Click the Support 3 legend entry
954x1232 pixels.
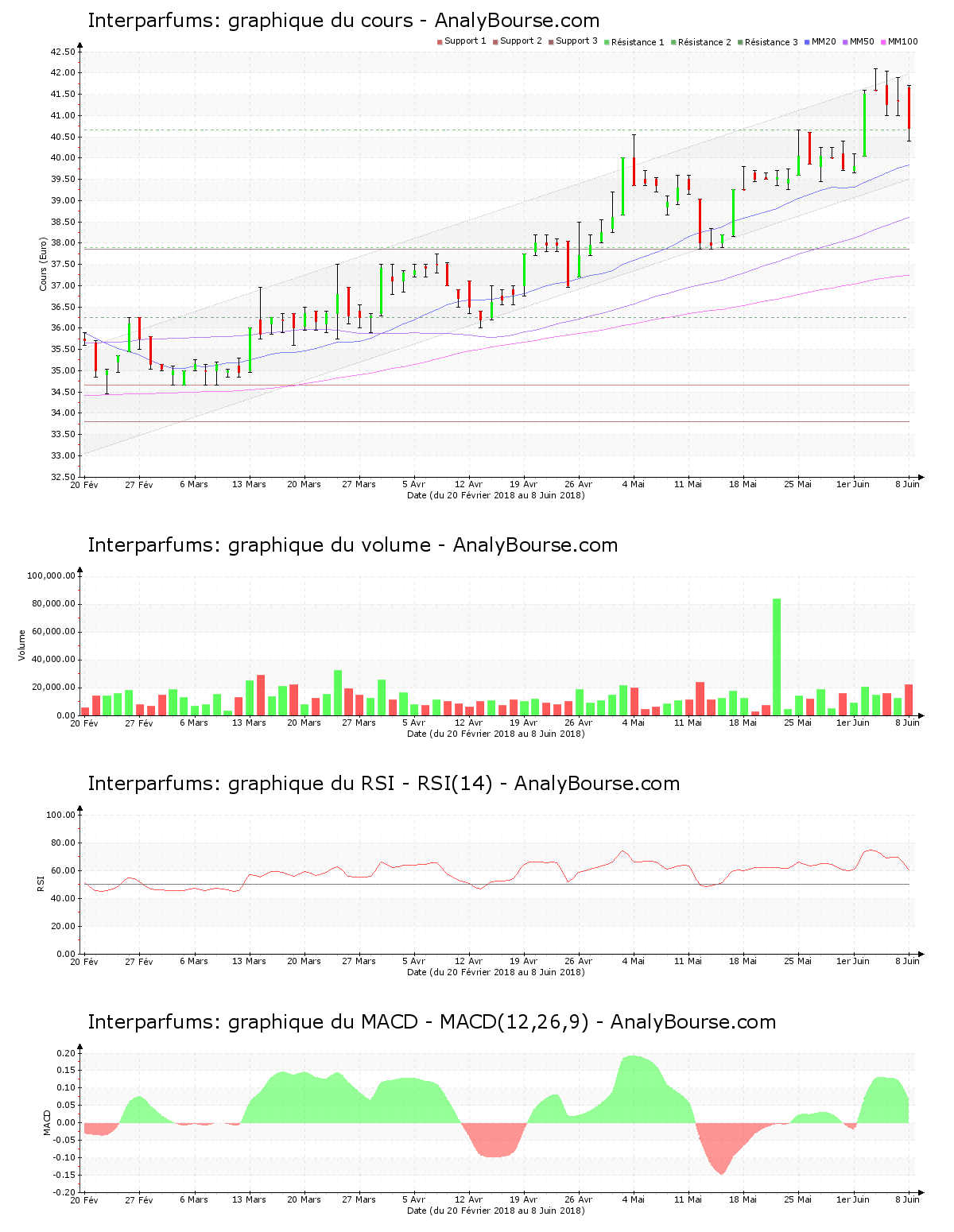point(573,41)
